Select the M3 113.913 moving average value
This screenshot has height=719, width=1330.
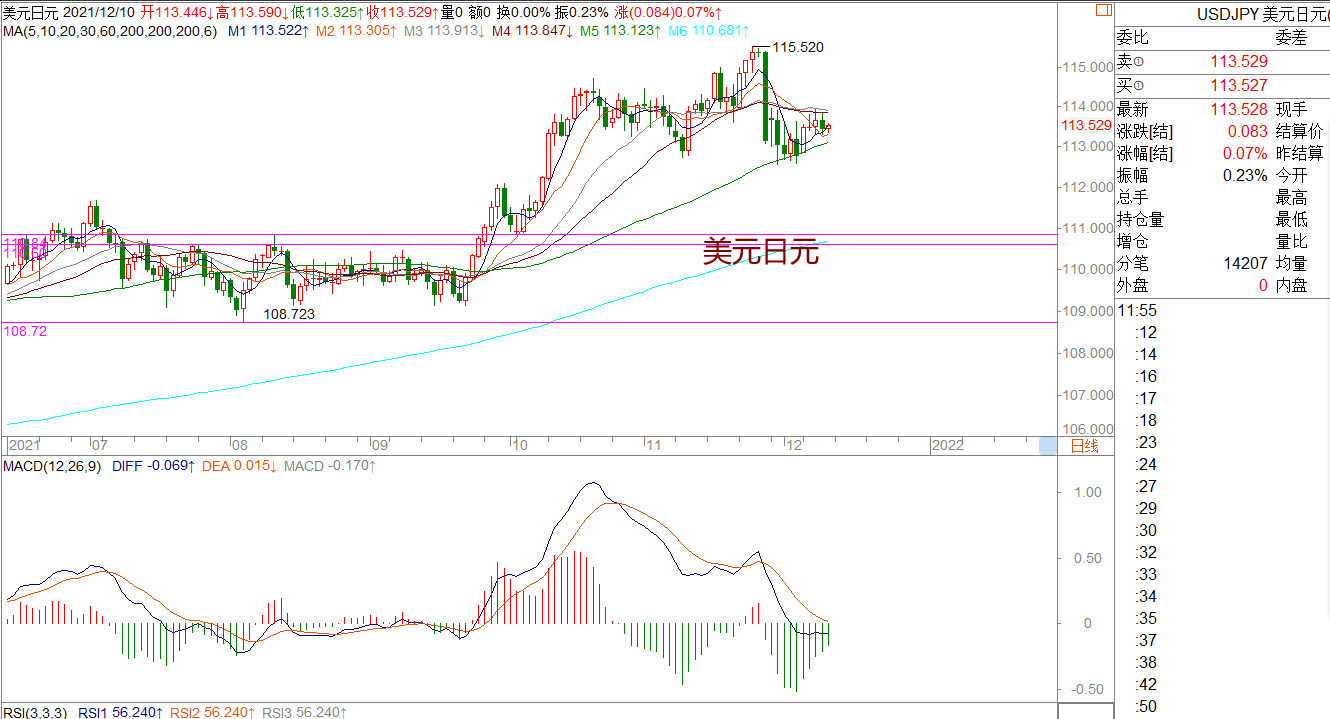(x=445, y=31)
